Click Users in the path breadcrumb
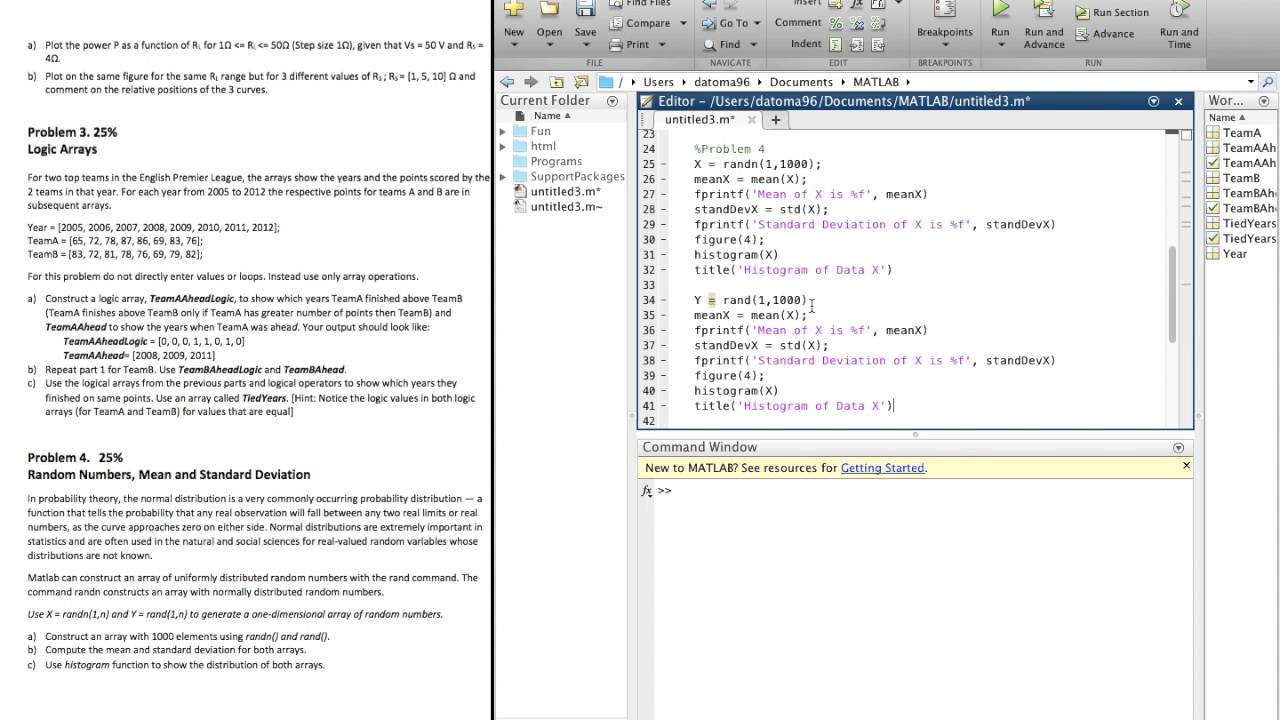Screen dimensions: 1280x720 click(658, 82)
